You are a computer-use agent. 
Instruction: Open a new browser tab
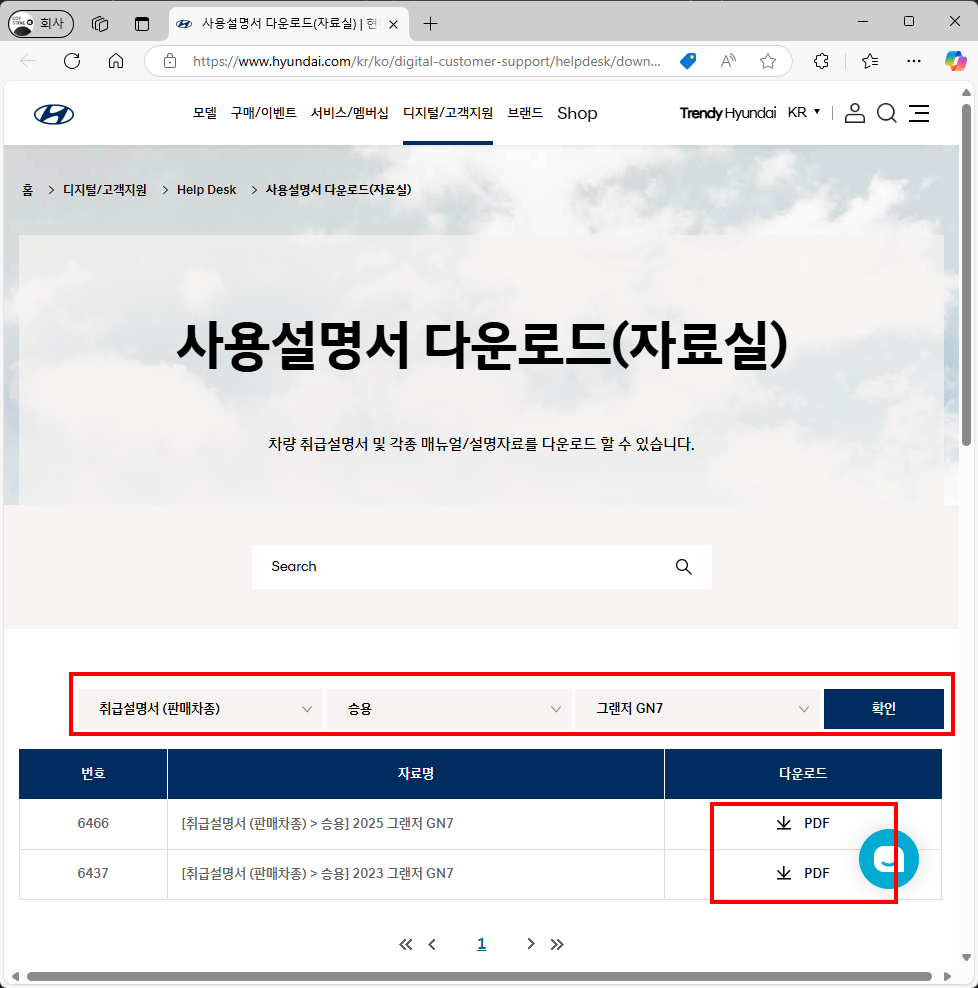click(x=430, y=24)
